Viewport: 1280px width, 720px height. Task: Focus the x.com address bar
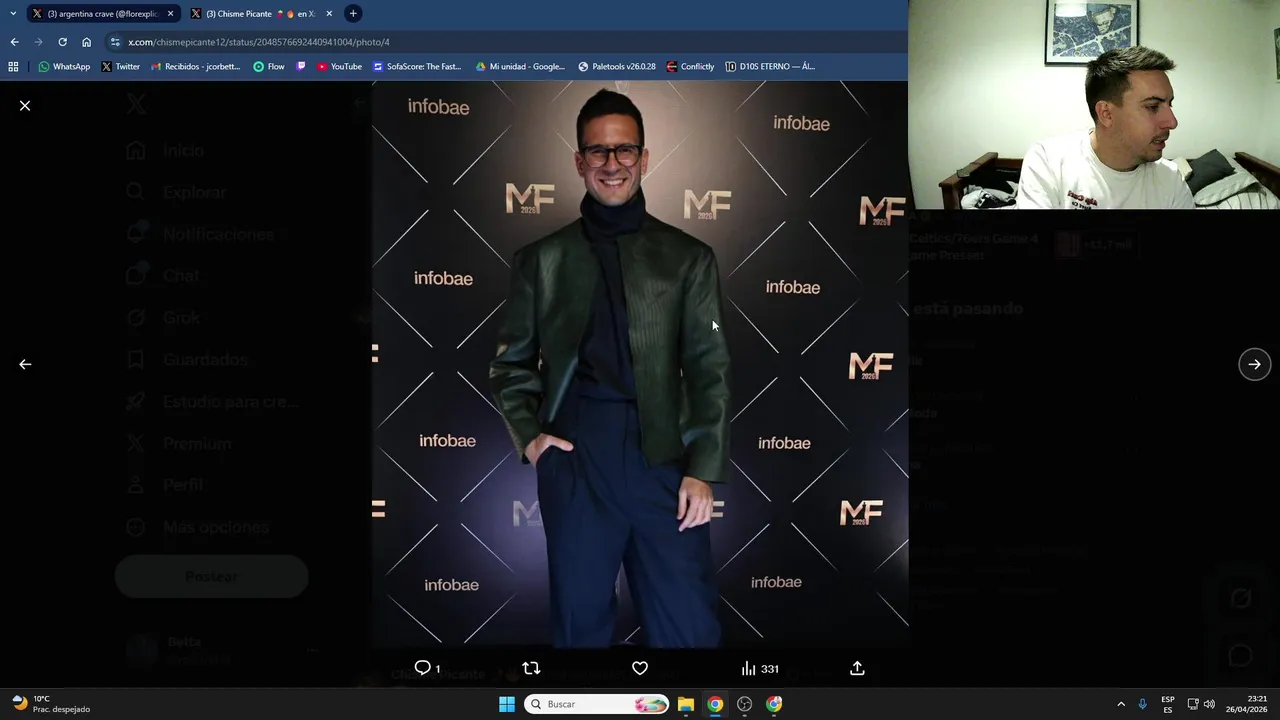click(x=500, y=42)
